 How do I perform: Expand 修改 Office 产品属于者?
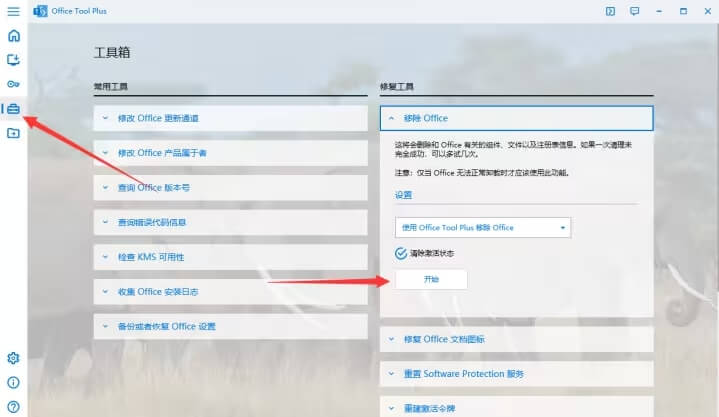point(231,153)
